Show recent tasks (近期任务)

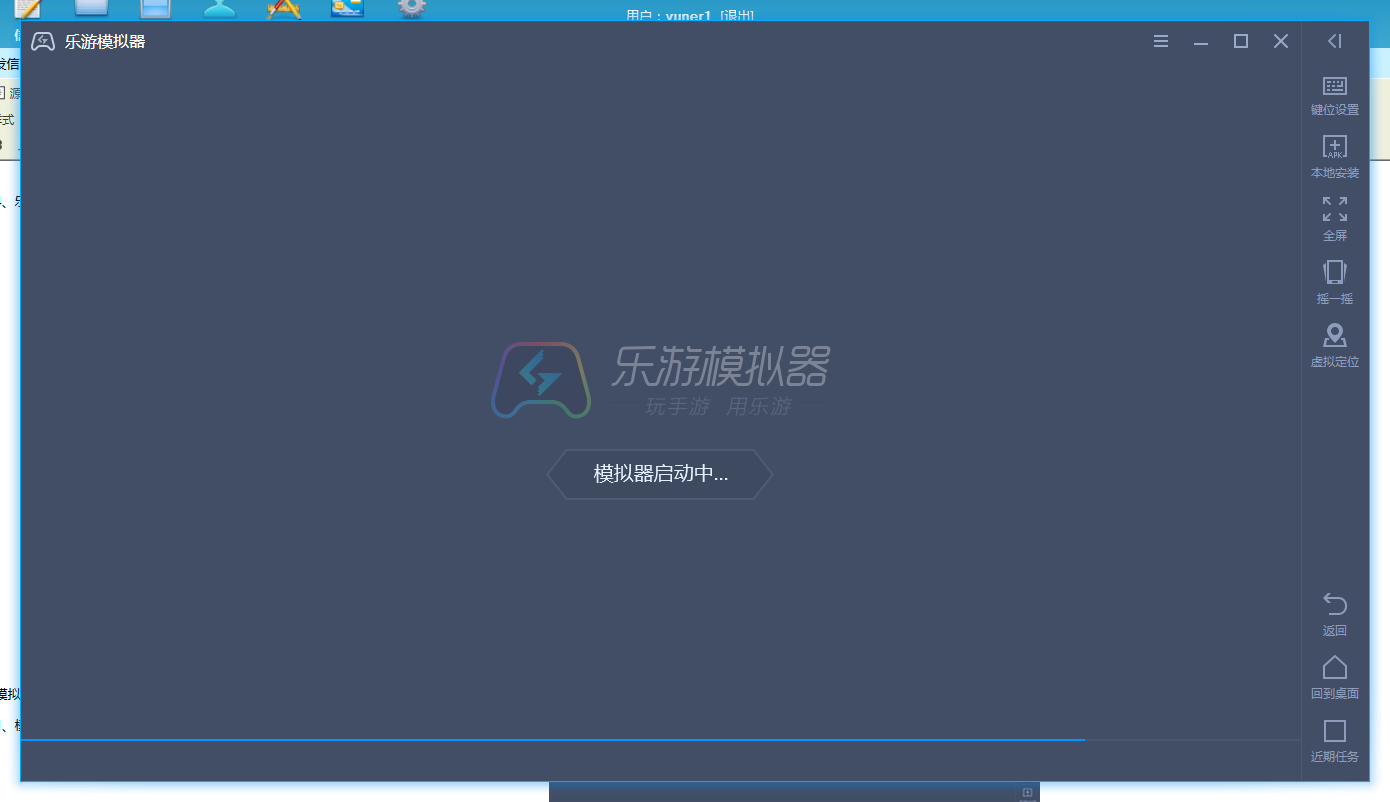pos(1335,741)
